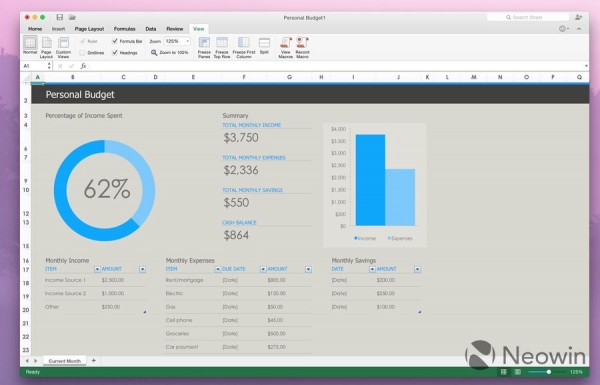Select the View ribbon tab
This screenshot has height=385, width=600.
[x=199, y=29]
